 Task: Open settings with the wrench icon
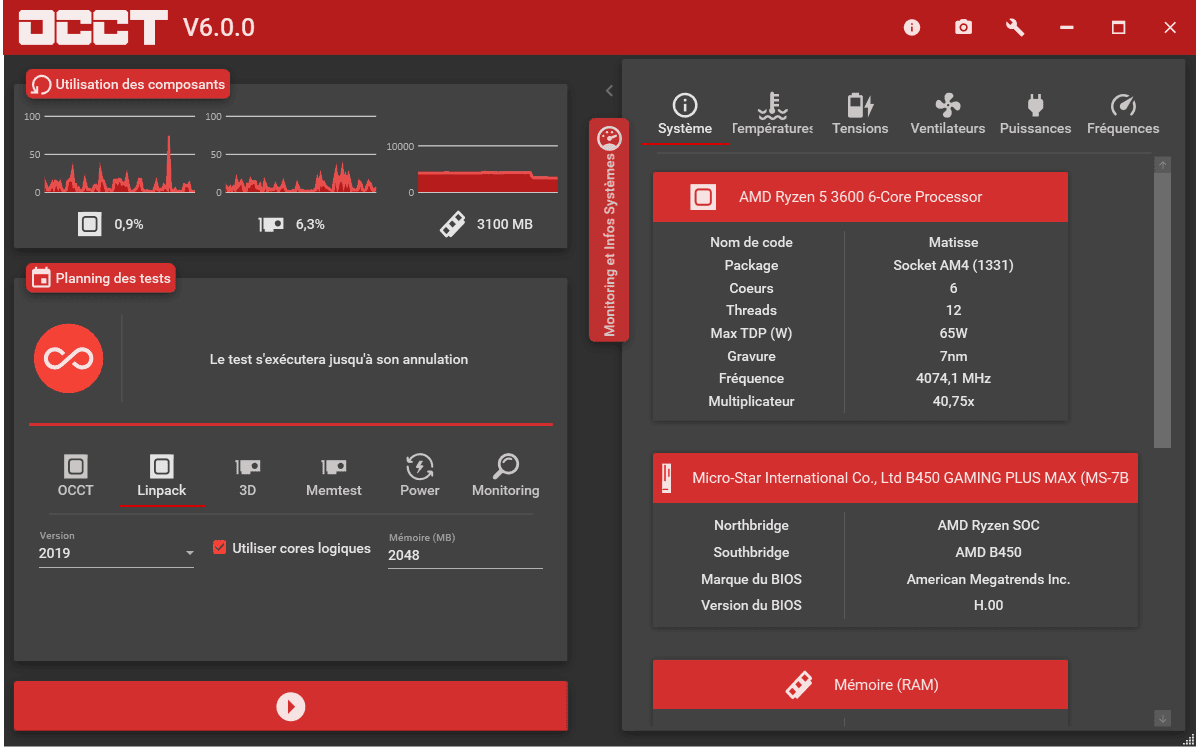1015,28
